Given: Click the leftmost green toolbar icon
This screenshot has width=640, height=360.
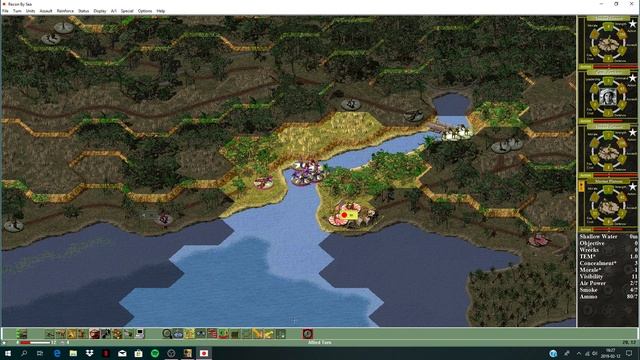Looking at the screenshot, I should 22,334.
